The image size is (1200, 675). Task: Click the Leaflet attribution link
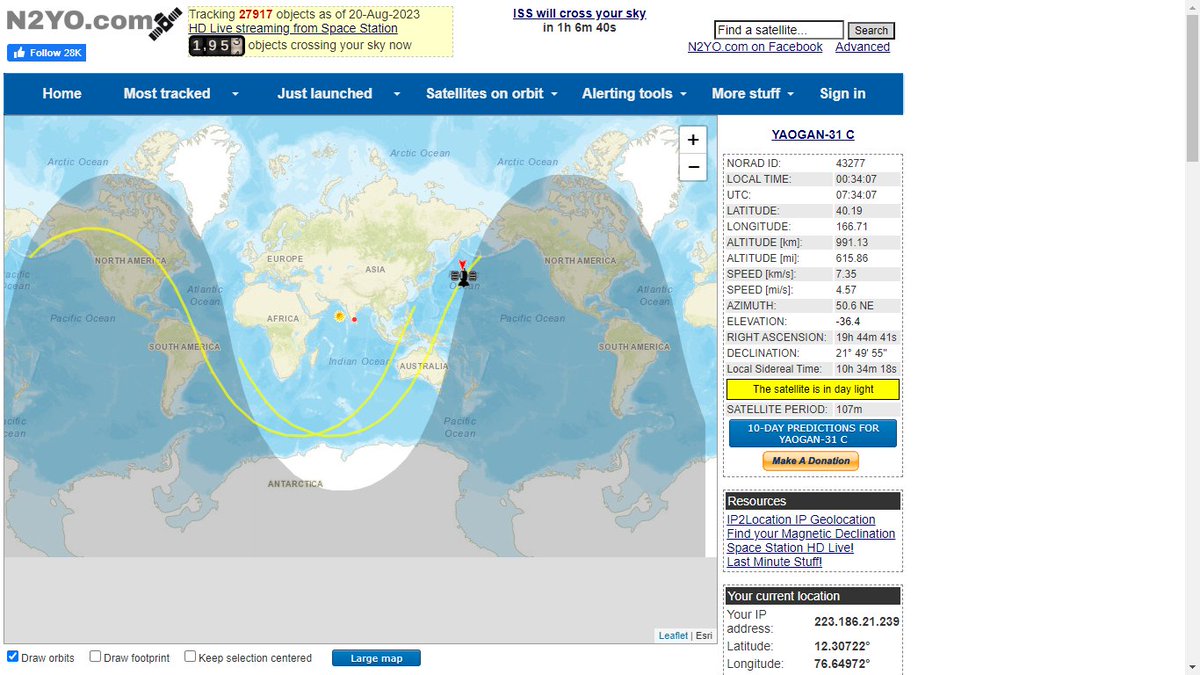click(673, 636)
